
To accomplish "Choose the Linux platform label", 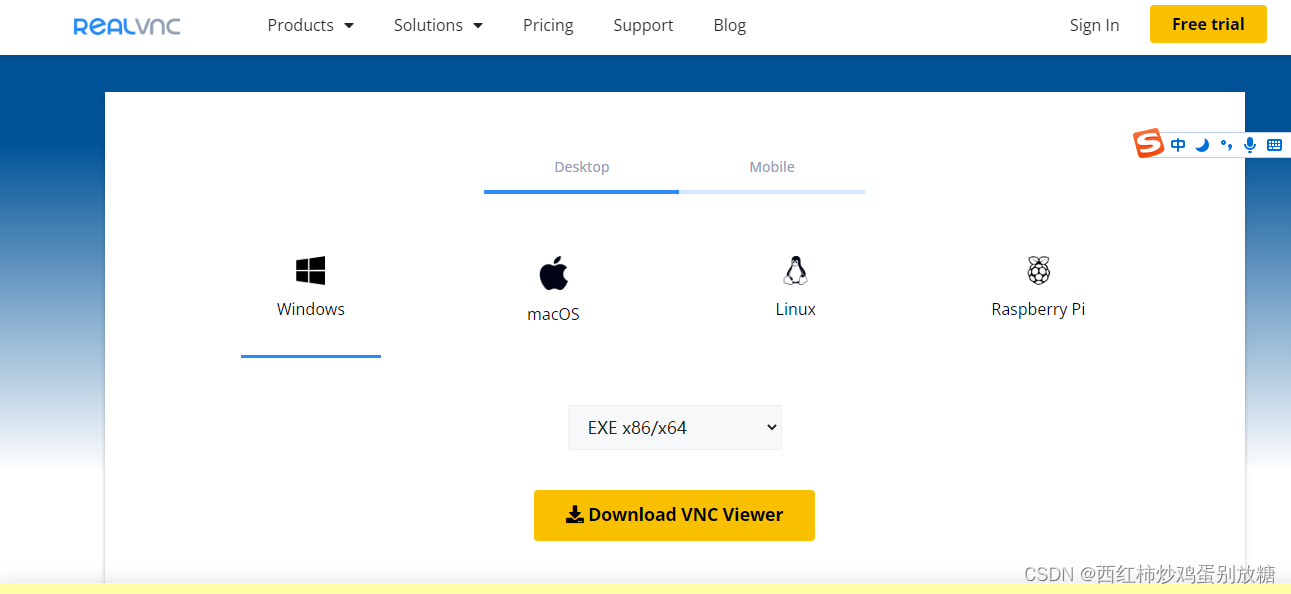I will [796, 309].
